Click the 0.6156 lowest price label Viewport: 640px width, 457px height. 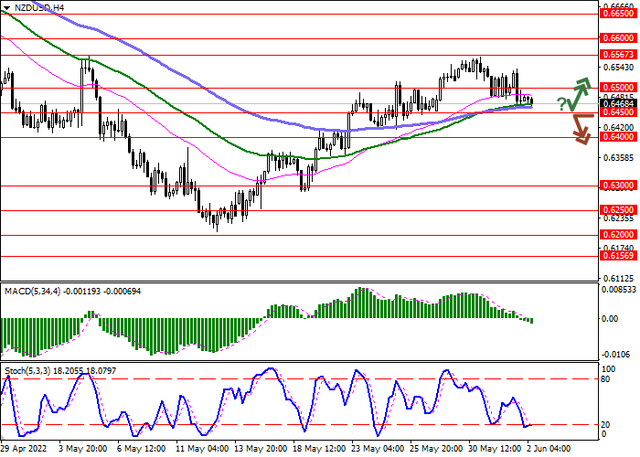pos(614,256)
